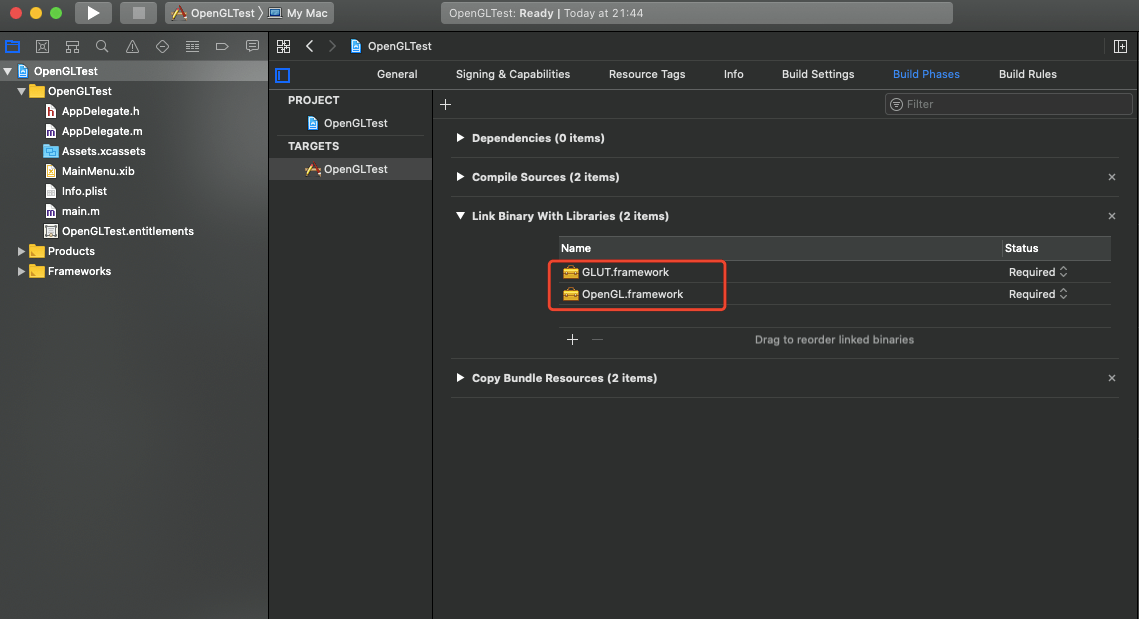Change OpenGL.framework Required status
Viewport: 1139px width, 619px height.
click(1038, 294)
